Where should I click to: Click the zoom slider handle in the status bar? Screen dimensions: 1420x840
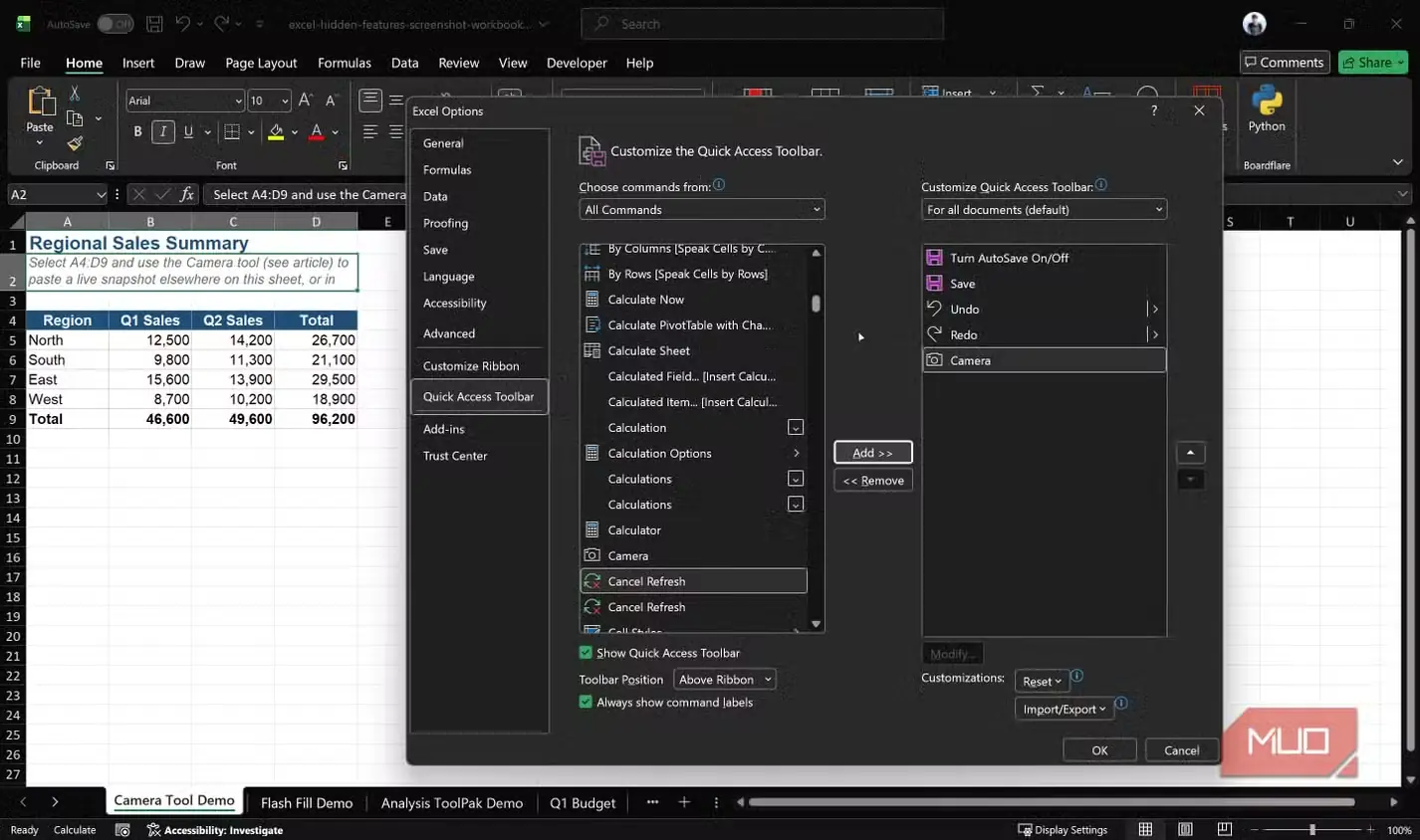point(1312,829)
